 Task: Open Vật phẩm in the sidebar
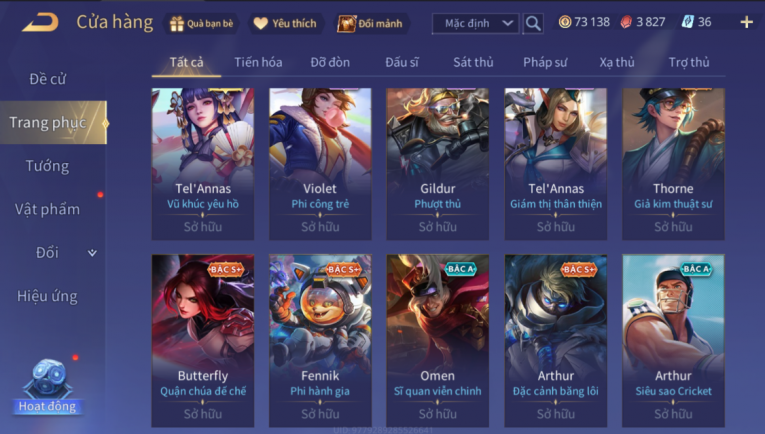click(x=47, y=209)
